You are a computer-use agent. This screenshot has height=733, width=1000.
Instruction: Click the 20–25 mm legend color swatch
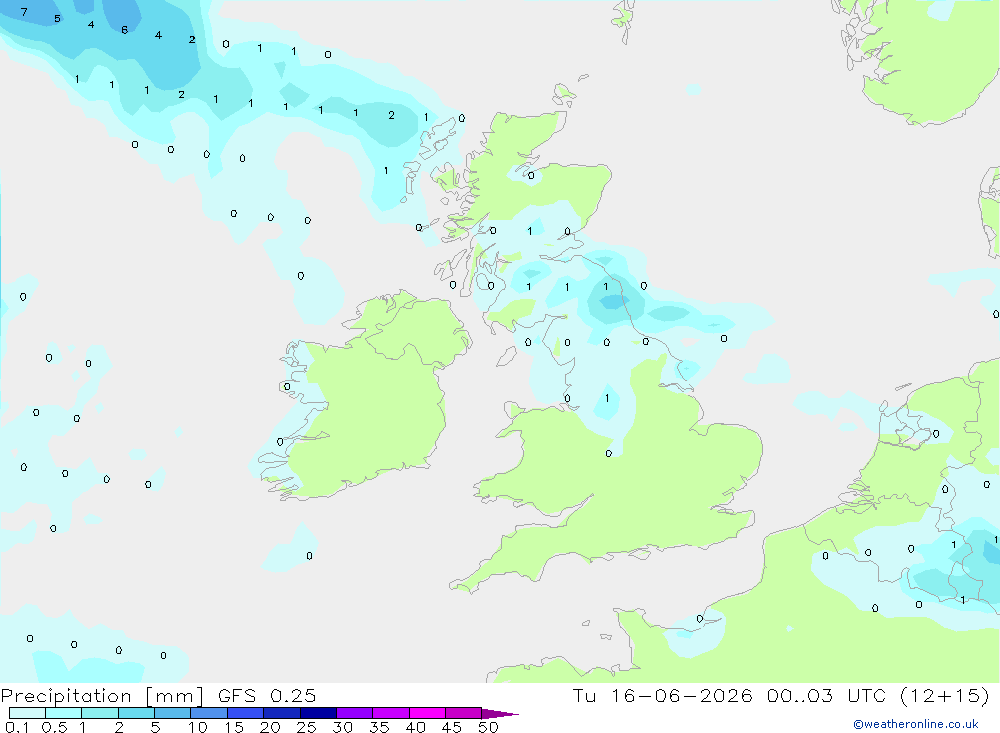(x=281, y=713)
